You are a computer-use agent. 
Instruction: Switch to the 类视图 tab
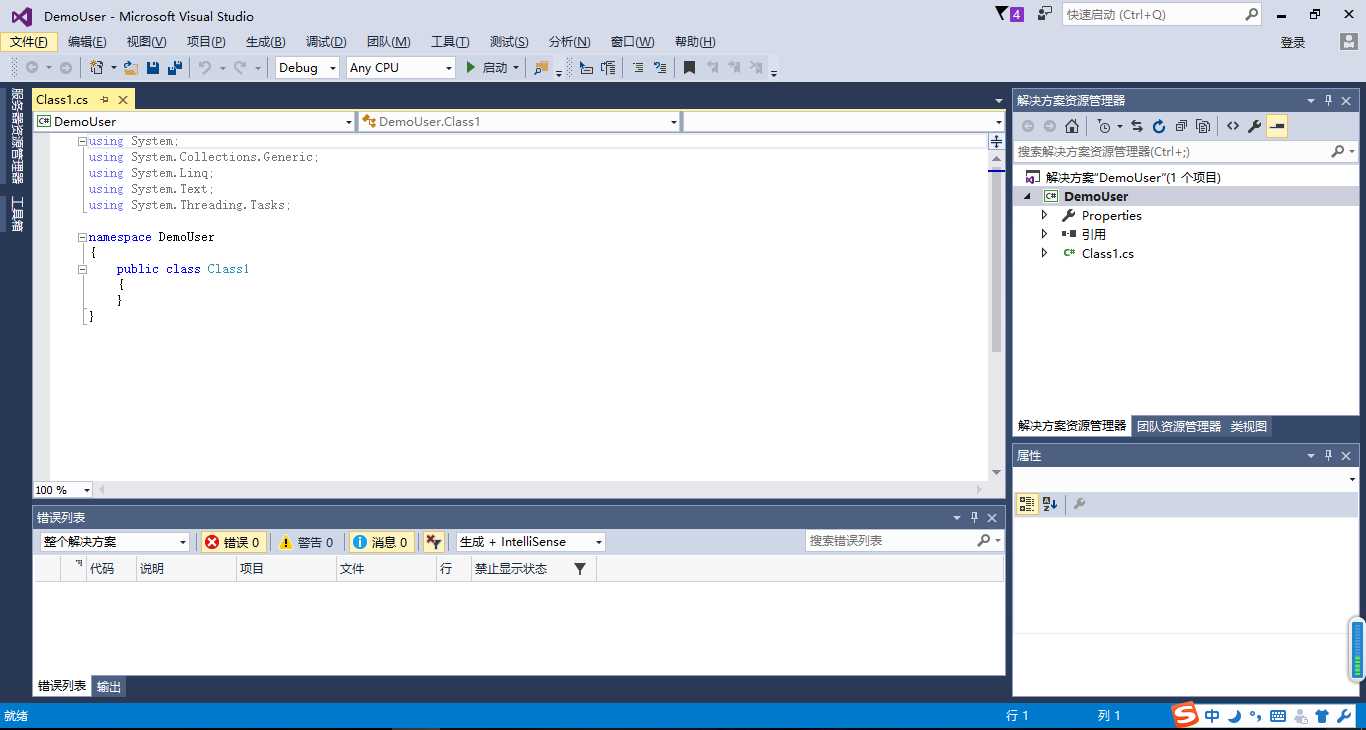click(x=1249, y=426)
